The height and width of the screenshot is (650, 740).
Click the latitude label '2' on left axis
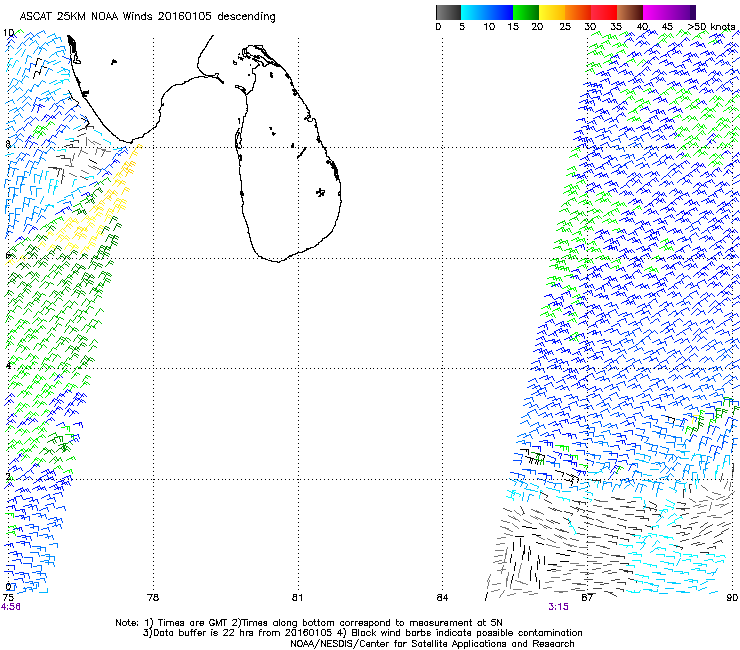tap(8, 476)
